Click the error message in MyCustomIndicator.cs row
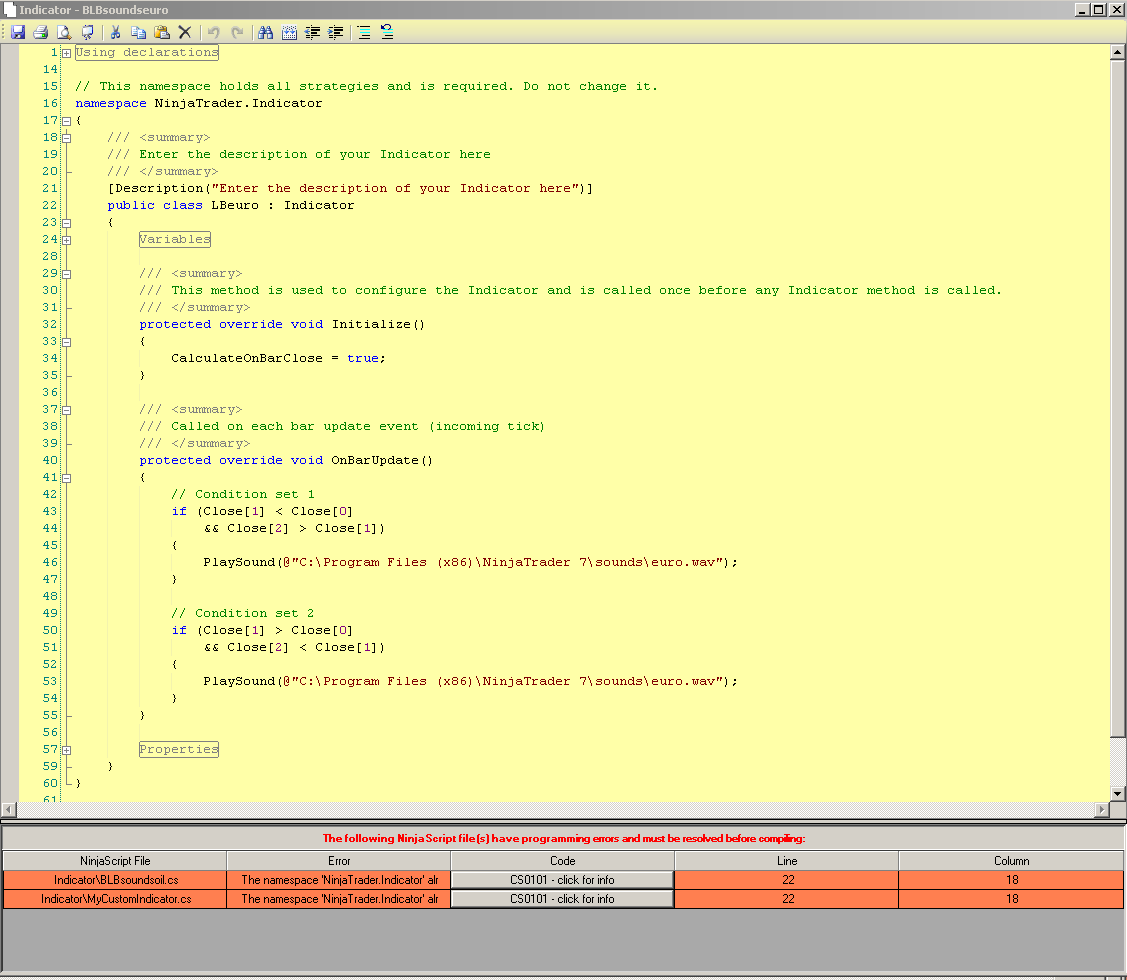 pyautogui.click(x=339, y=899)
